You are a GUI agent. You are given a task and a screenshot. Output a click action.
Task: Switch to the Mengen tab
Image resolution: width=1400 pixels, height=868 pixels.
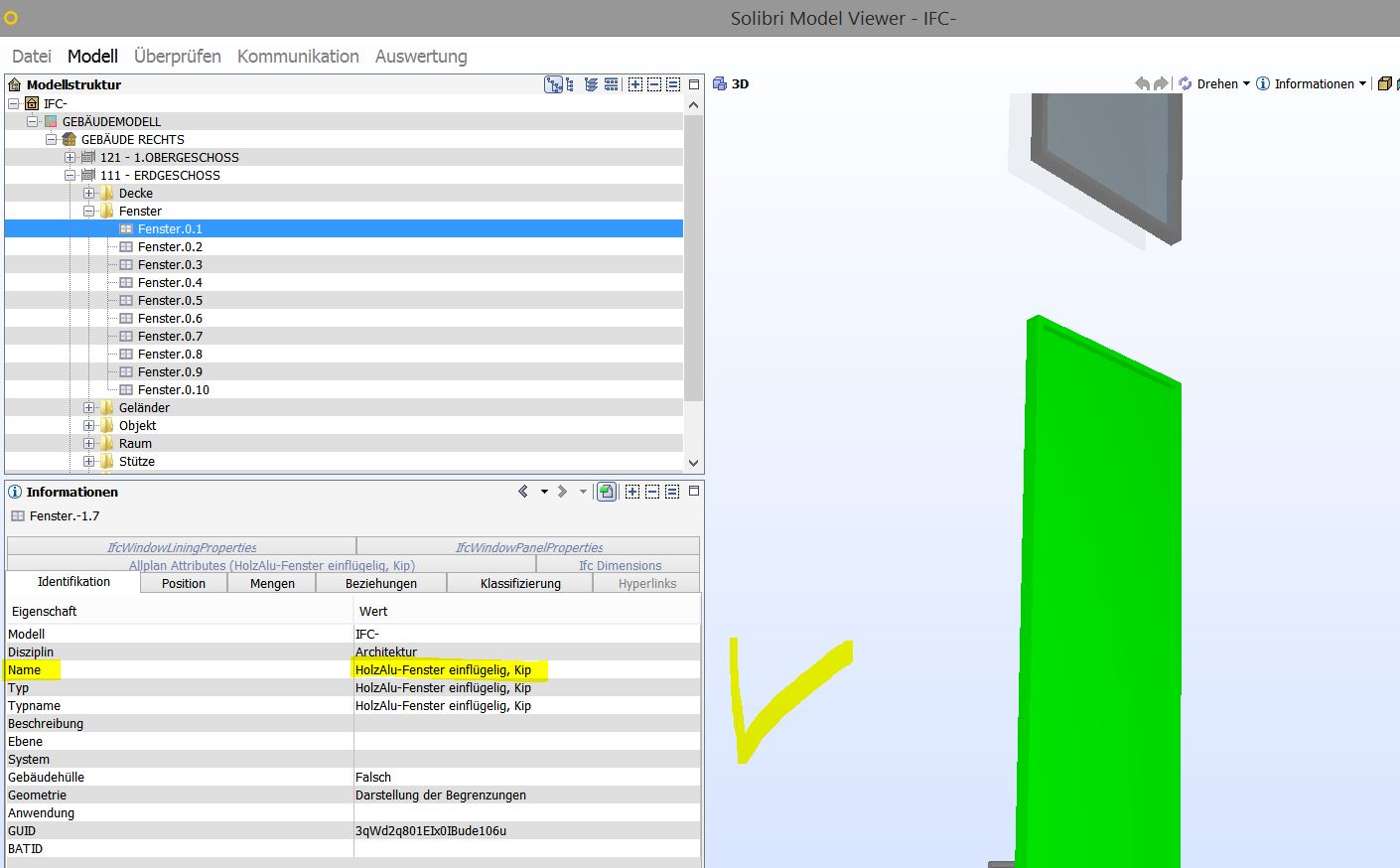click(x=272, y=583)
